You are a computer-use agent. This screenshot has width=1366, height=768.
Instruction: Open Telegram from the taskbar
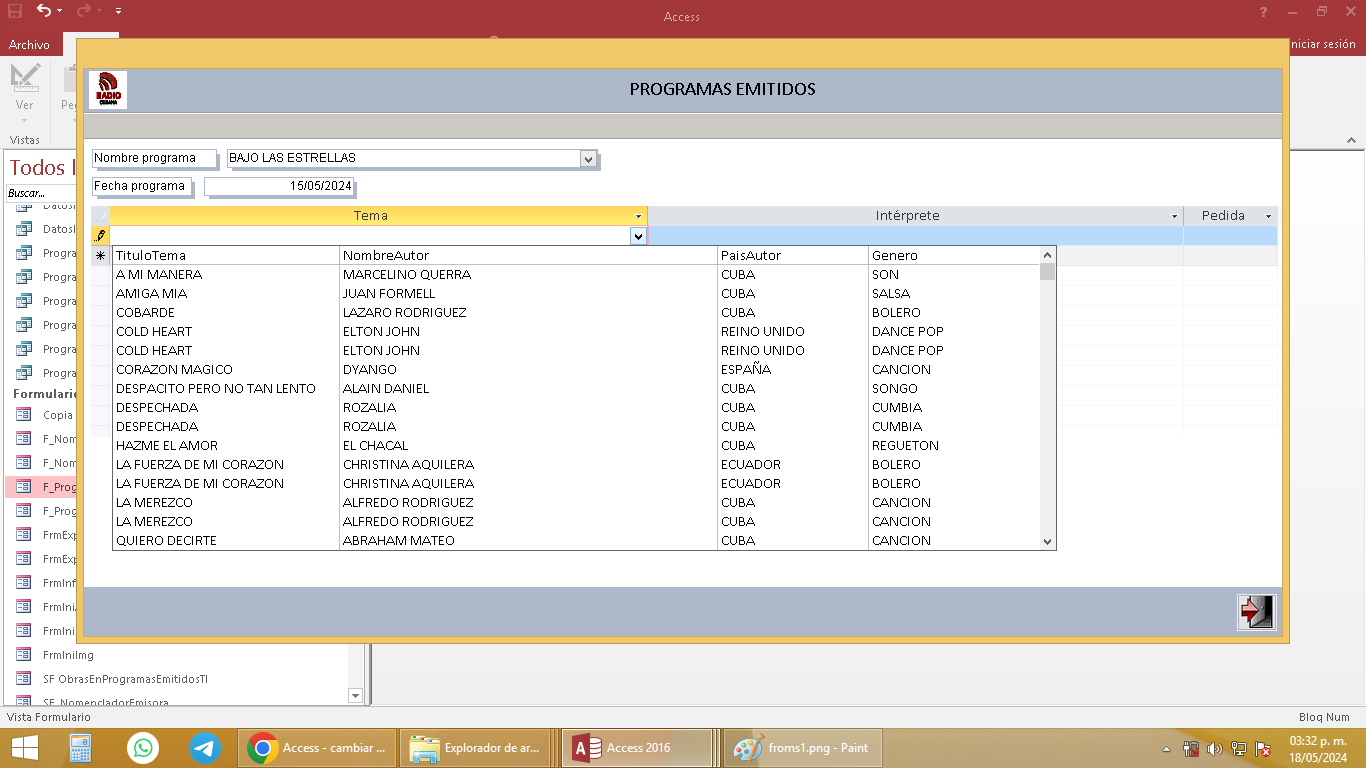[x=206, y=748]
